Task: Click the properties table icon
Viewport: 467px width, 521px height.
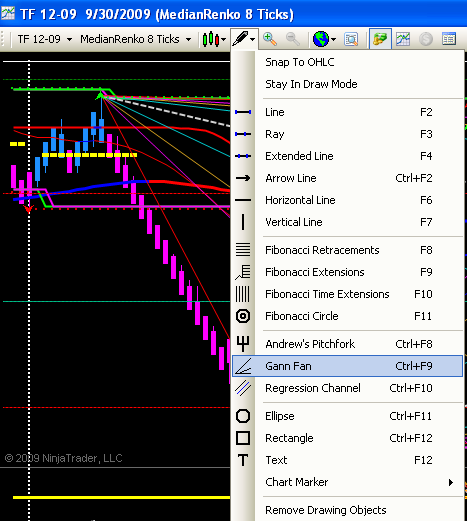Action: pyautogui.click(x=449, y=39)
